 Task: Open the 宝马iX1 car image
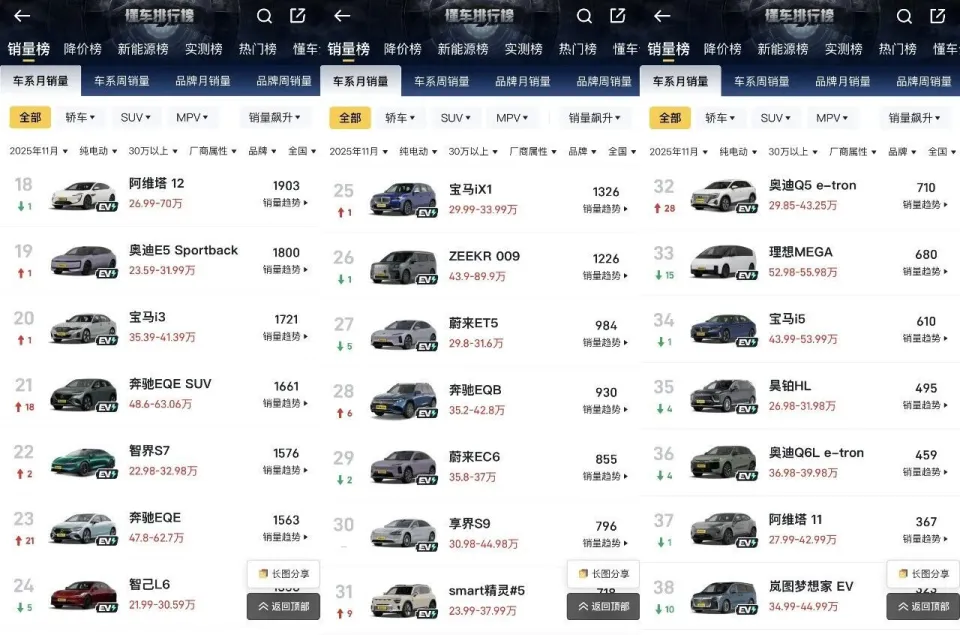(x=403, y=199)
